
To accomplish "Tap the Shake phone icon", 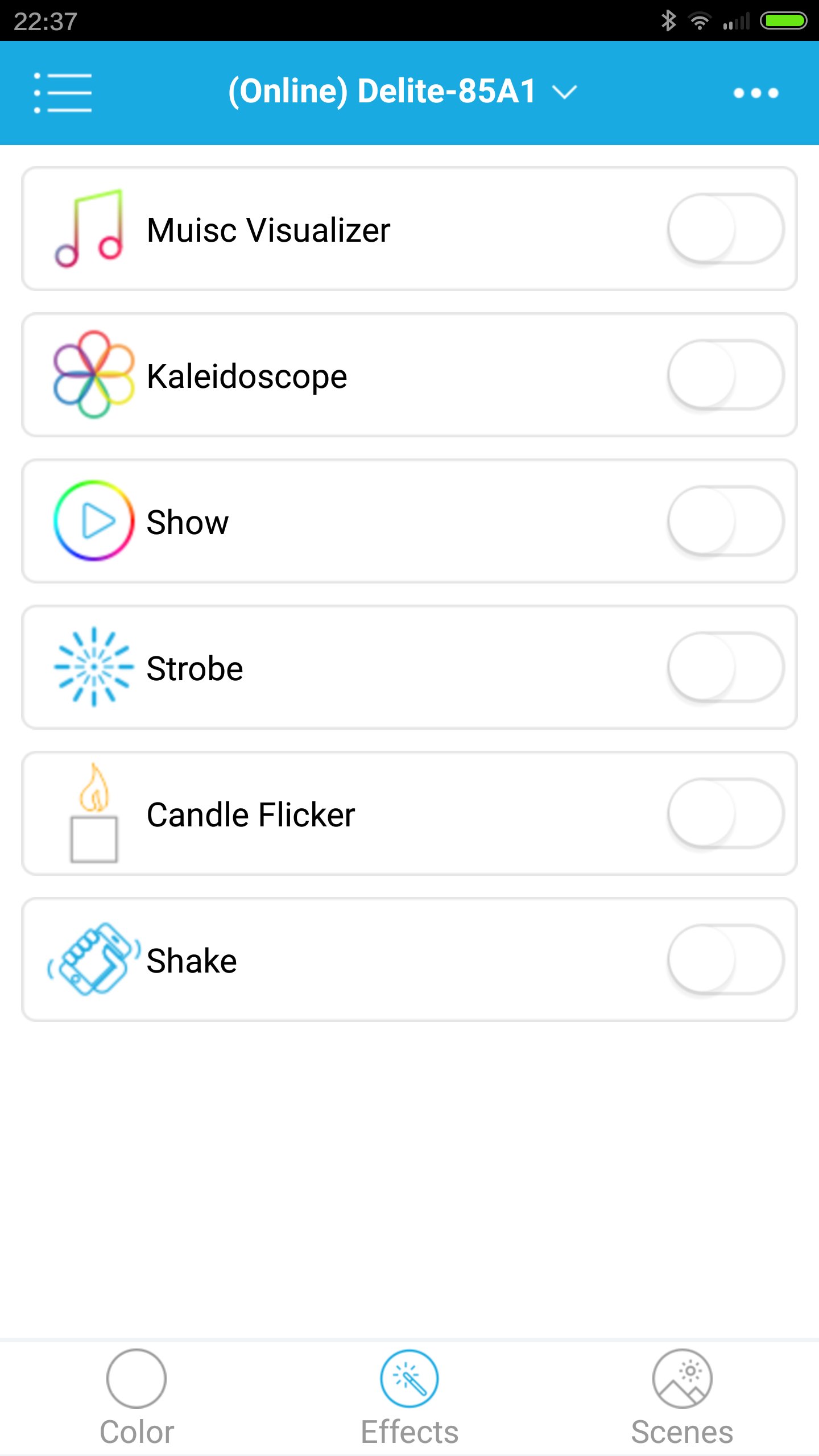I will pyautogui.click(x=94, y=959).
